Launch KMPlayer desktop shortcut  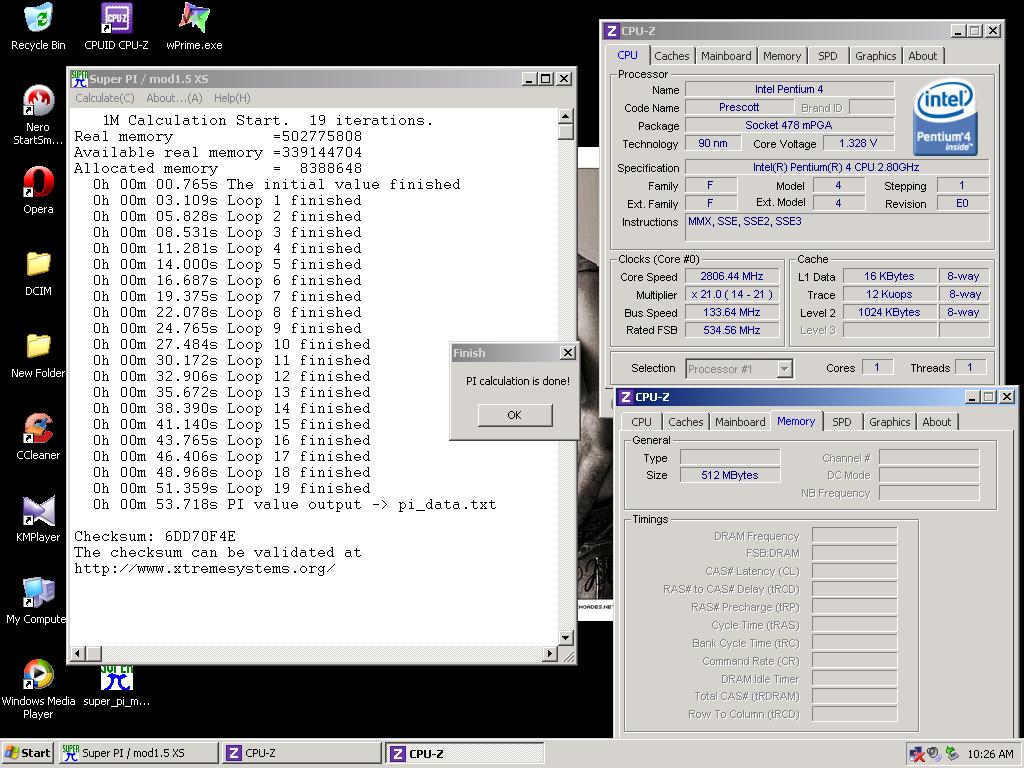tap(38, 519)
